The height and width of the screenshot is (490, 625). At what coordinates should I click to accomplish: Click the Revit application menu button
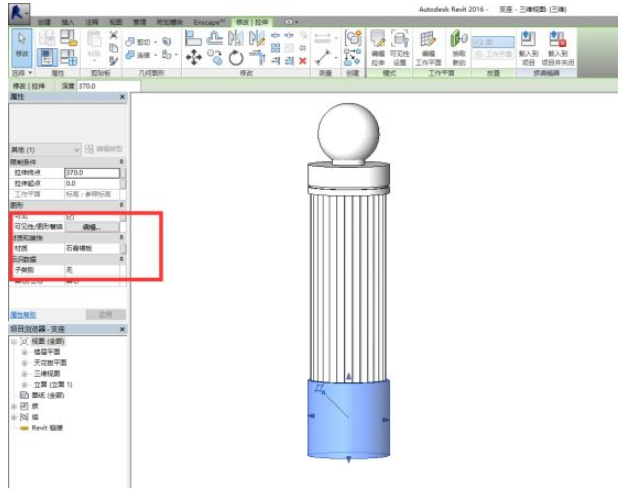coord(18,13)
